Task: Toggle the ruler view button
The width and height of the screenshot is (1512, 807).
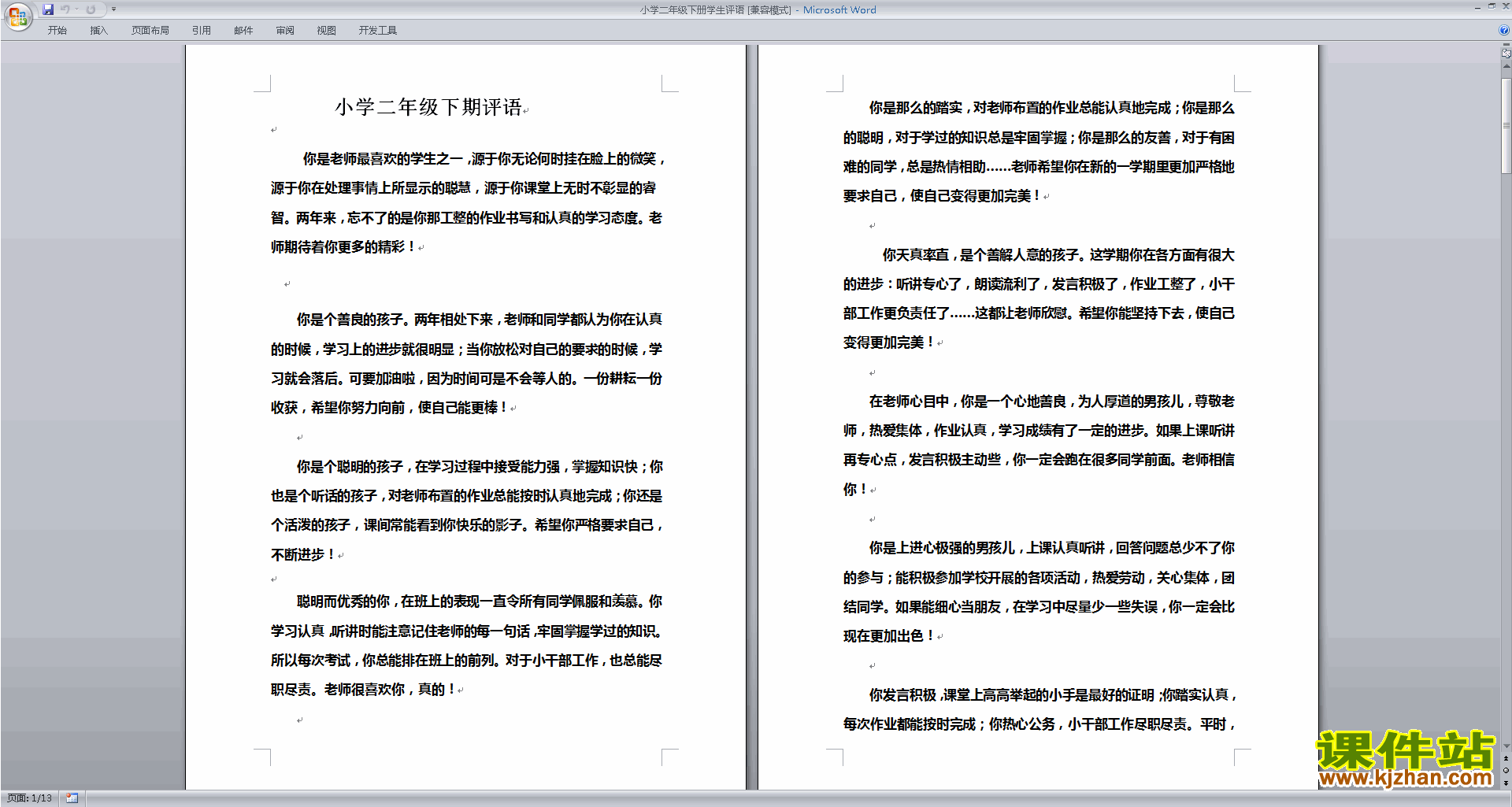Action: (x=1506, y=54)
